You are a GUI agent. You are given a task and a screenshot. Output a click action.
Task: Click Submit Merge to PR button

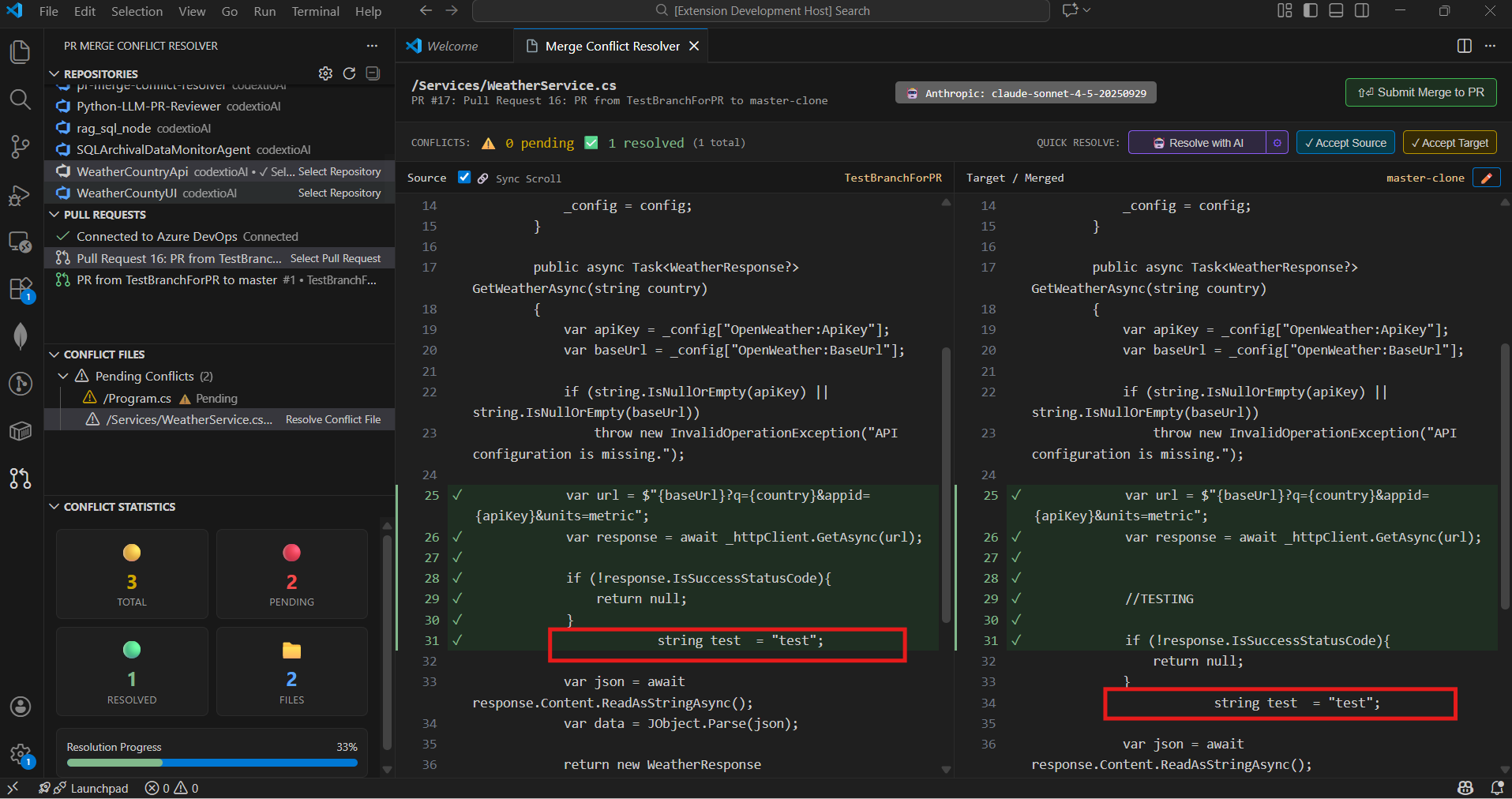point(1421,92)
